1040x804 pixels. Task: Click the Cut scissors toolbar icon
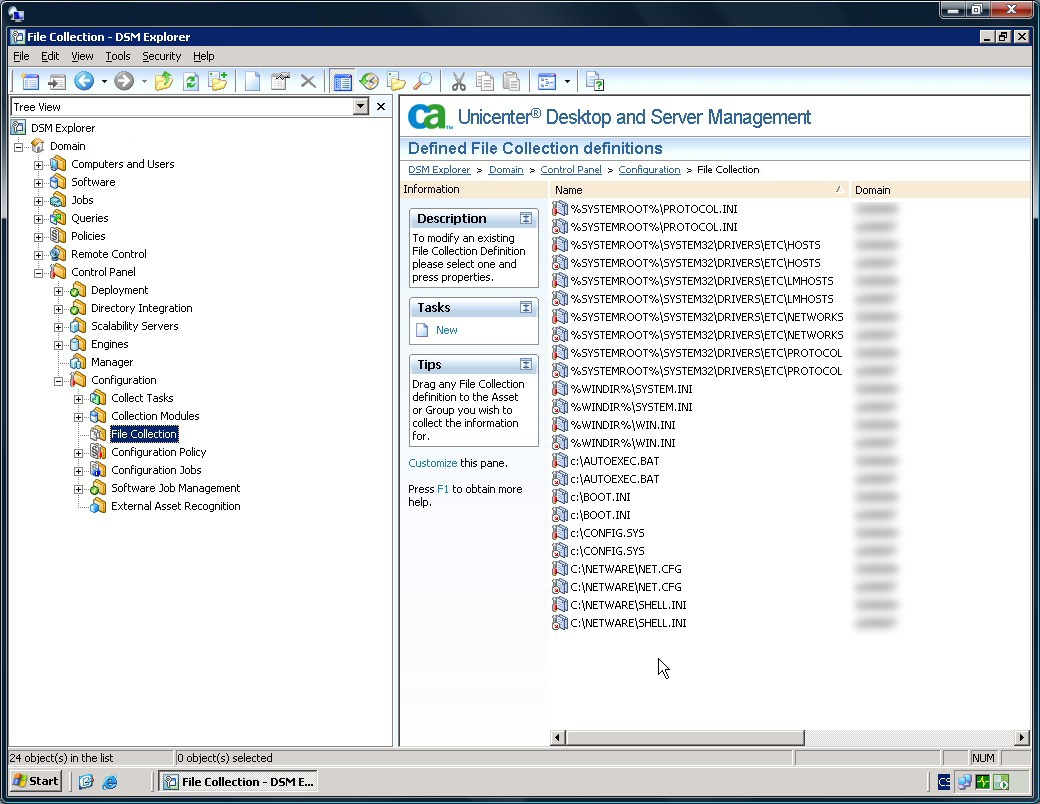[459, 82]
